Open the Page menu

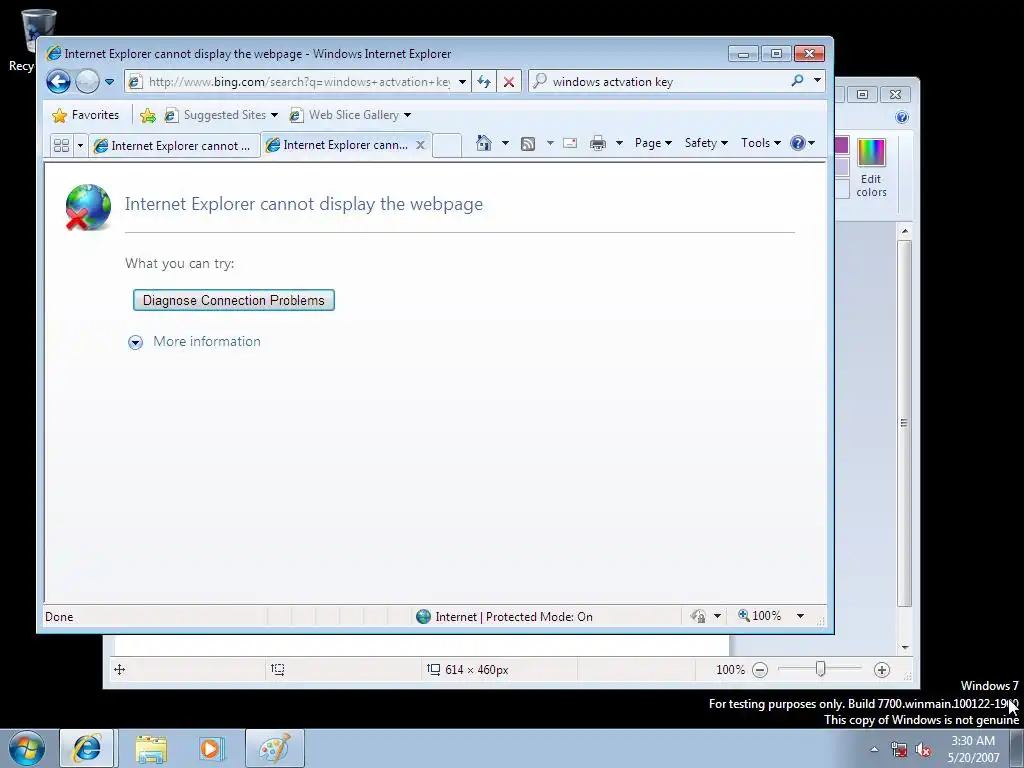(652, 143)
